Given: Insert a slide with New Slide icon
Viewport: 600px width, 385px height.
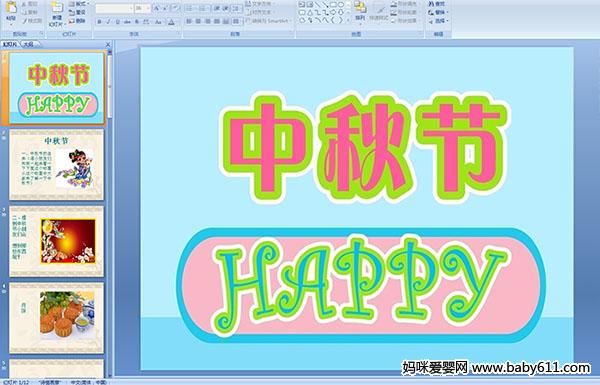Looking at the screenshot, I should 57,8.
